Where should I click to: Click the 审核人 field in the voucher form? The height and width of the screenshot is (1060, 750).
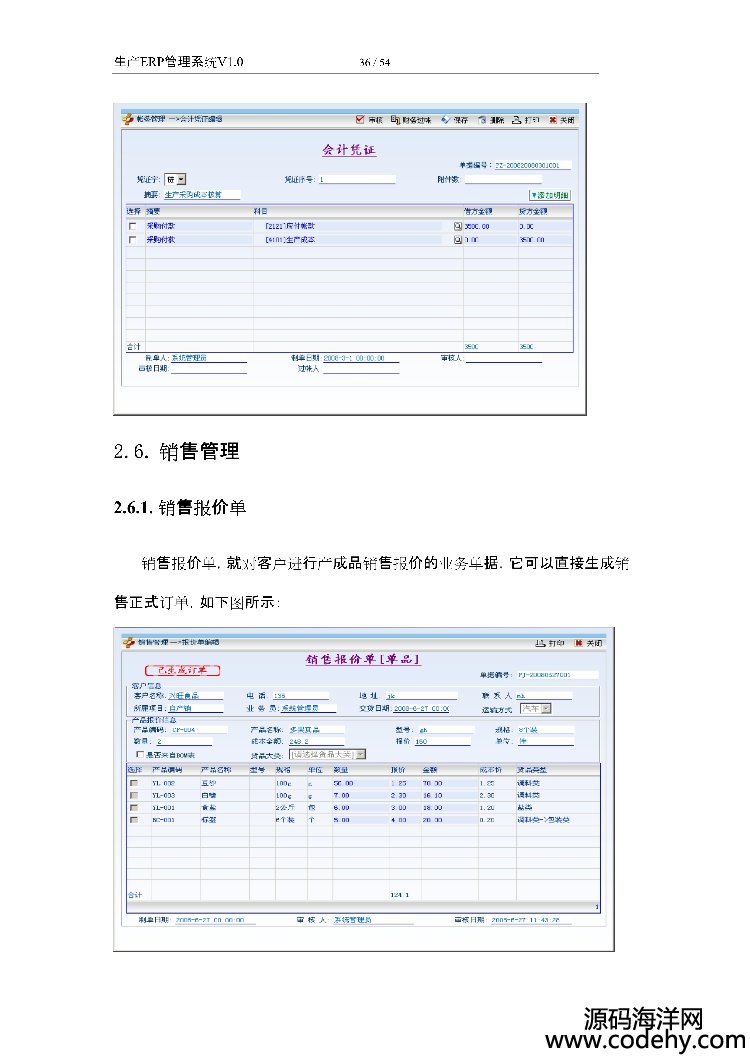pyautogui.click(x=502, y=358)
